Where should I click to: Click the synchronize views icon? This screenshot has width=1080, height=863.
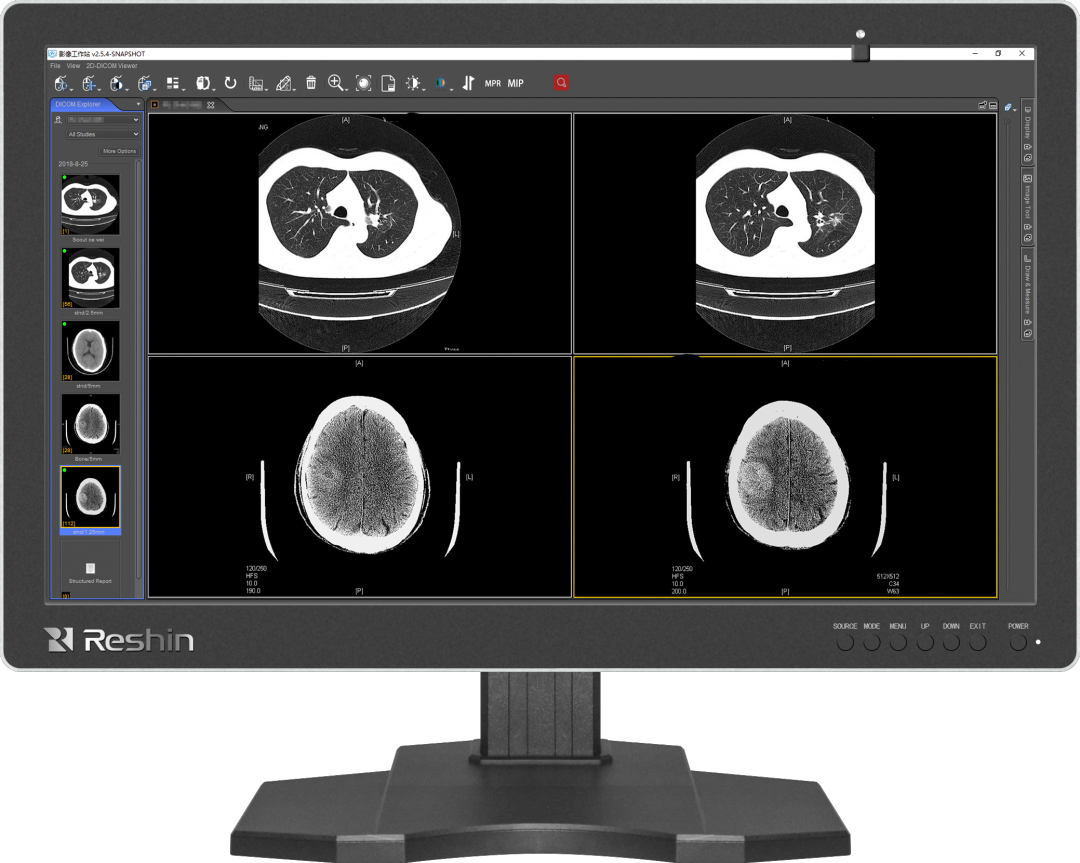coord(202,83)
